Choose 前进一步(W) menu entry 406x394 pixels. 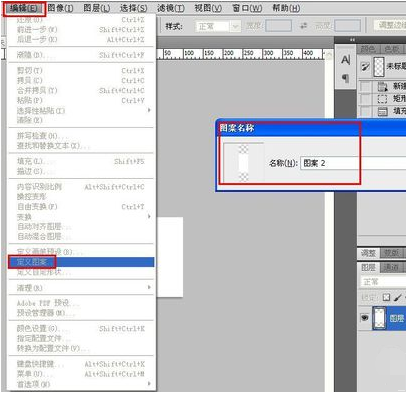pos(81,30)
